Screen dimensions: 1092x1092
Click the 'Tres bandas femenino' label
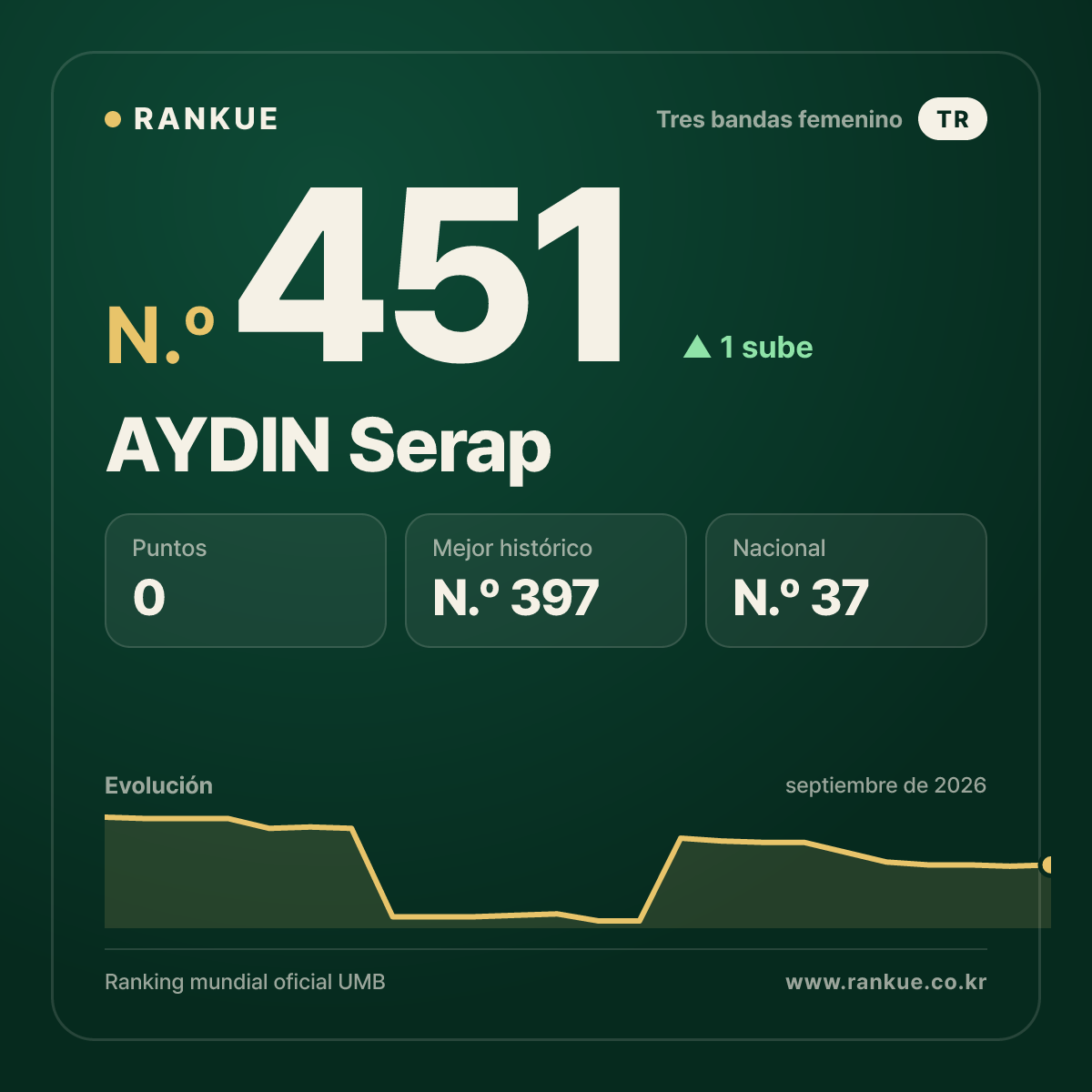(x=779, y=119)
